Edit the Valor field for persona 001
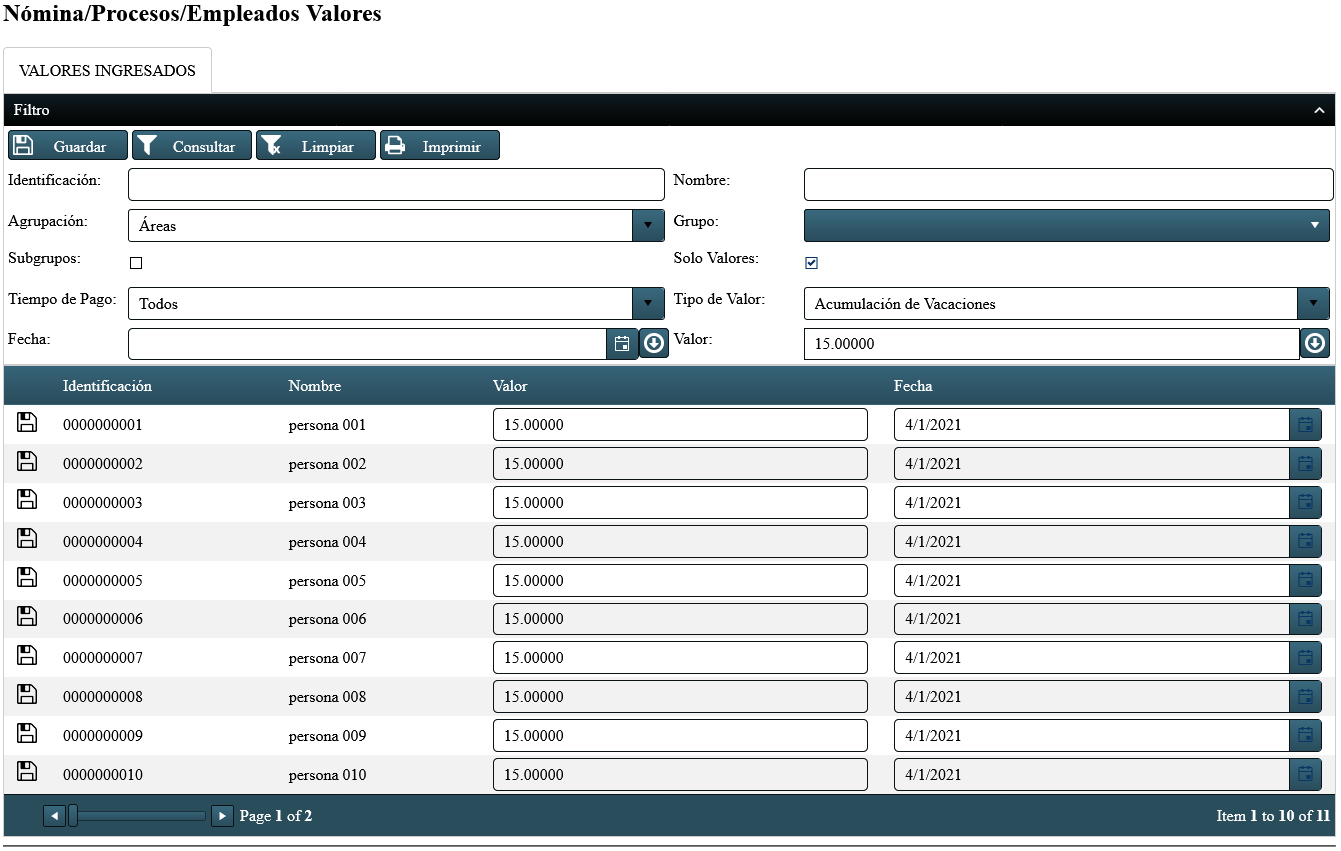The image size is (1341, 851). [680, 425]
